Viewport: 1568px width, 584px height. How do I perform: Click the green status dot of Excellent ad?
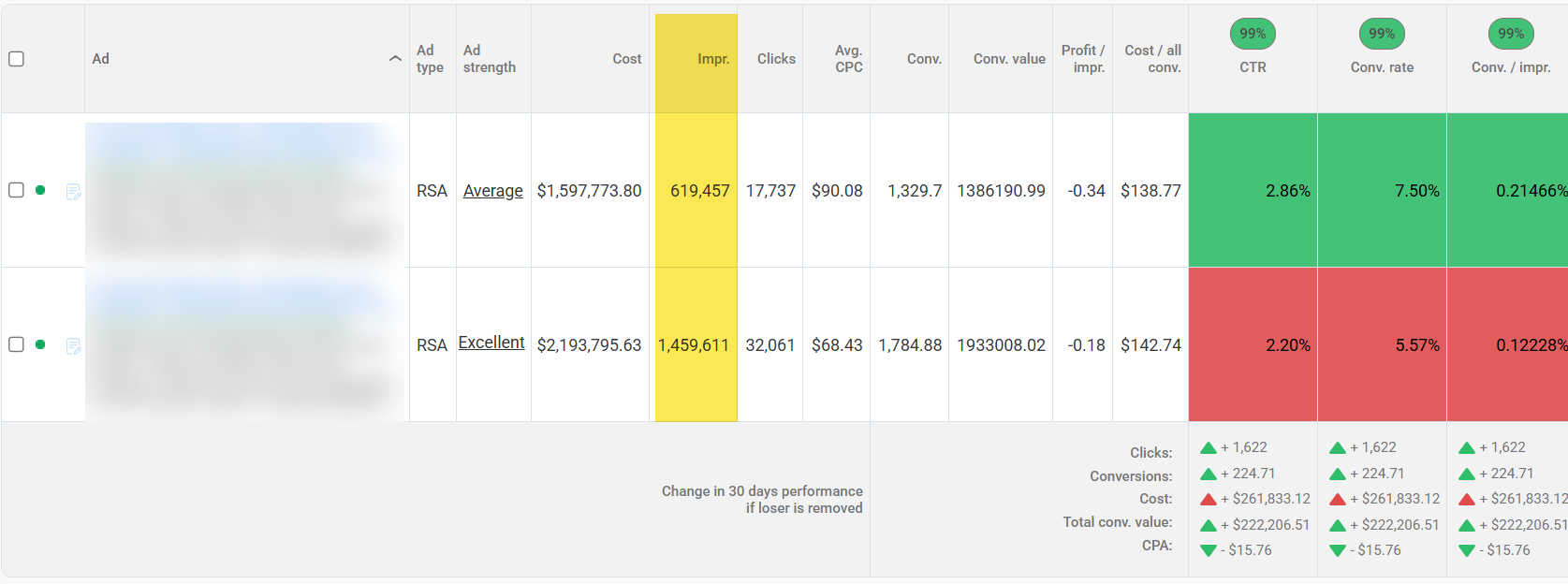[x=40, y=344]
